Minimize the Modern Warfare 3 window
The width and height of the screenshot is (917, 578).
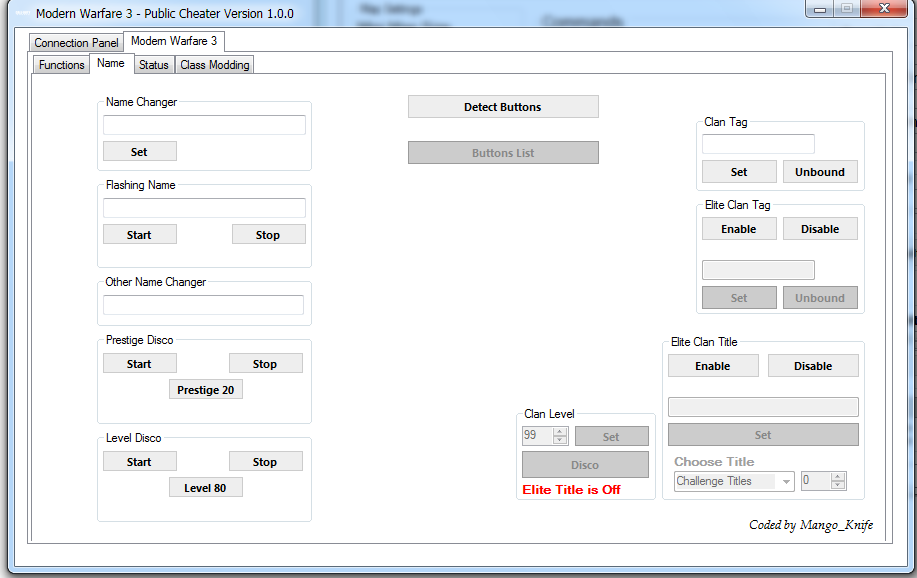(820, 9)
